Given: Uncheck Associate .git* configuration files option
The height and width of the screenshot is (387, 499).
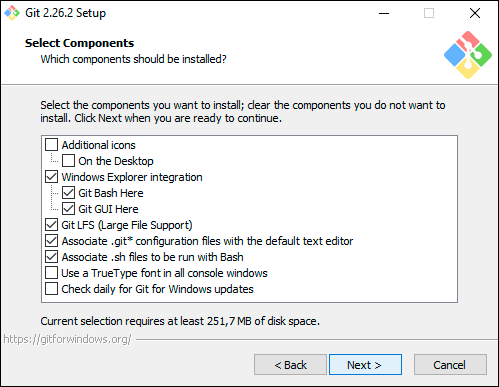Looking at the screenshot, I should pyautogui.click(x=51, y=241).
